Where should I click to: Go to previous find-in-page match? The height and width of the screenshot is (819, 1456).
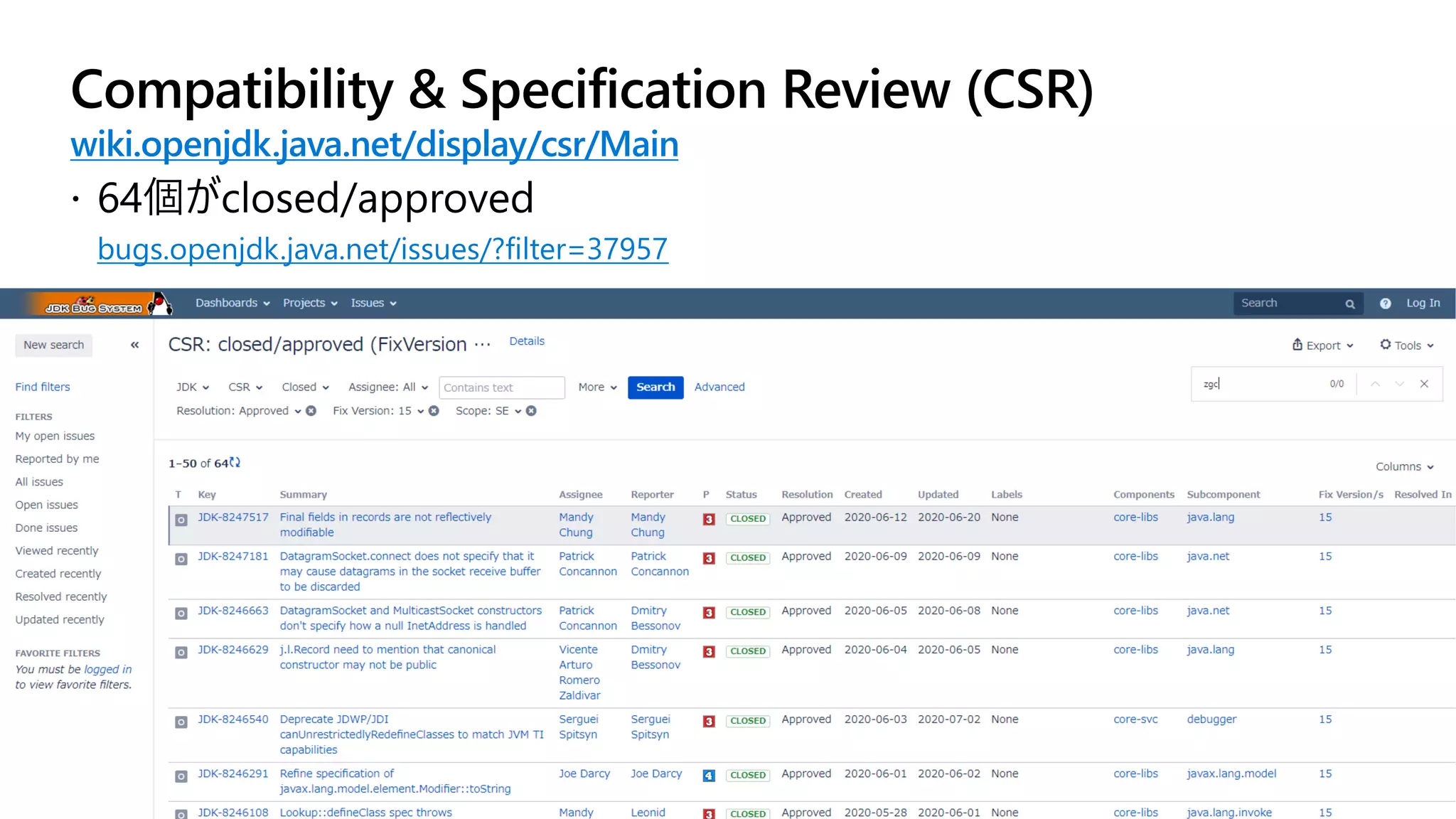point(1375,384)
